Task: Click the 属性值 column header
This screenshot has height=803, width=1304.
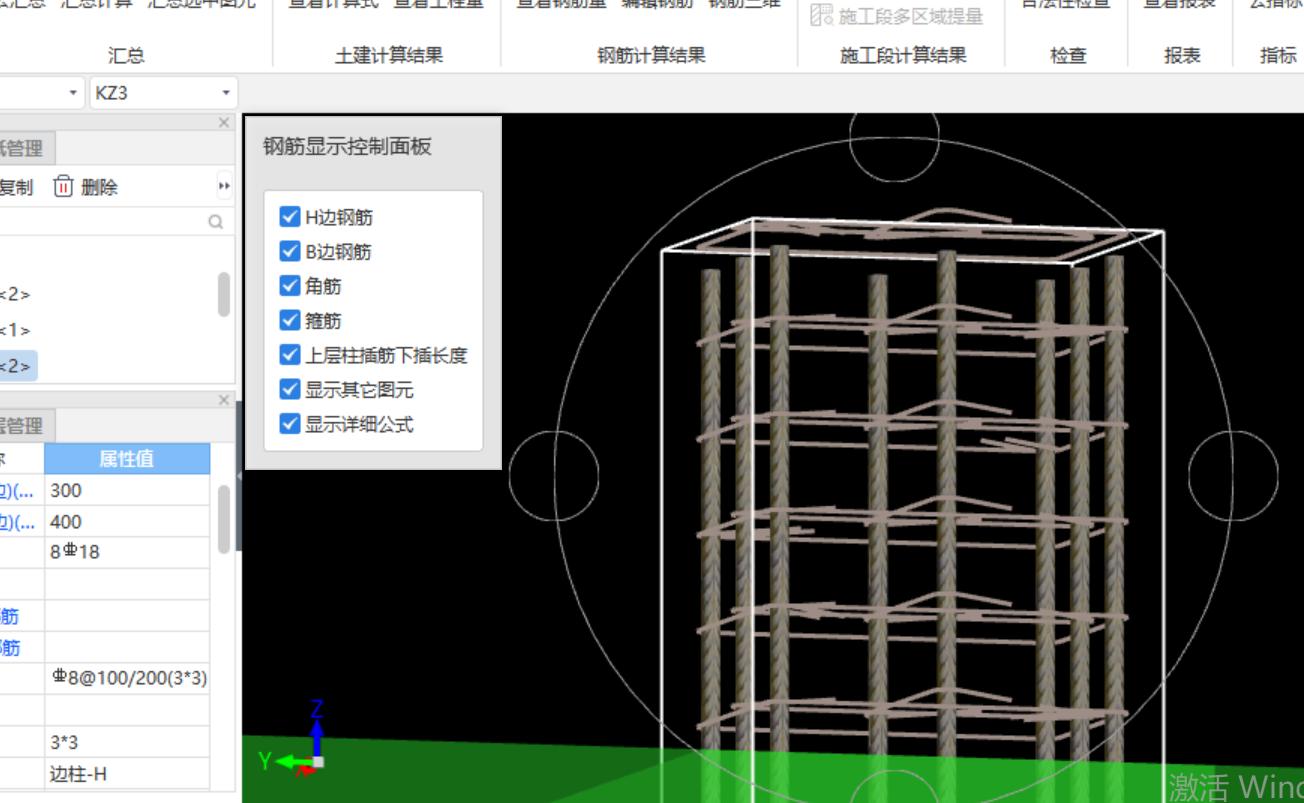Action: (127, 459)
